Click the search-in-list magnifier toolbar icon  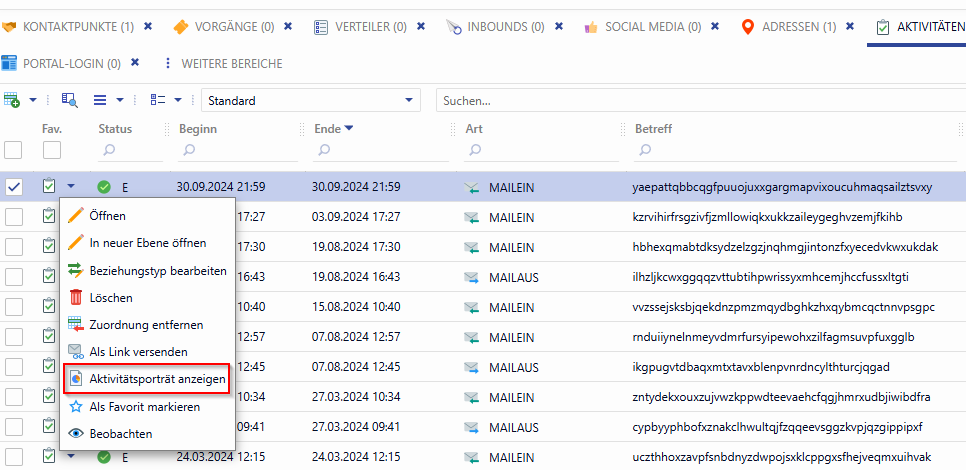[x=70, y=100]
